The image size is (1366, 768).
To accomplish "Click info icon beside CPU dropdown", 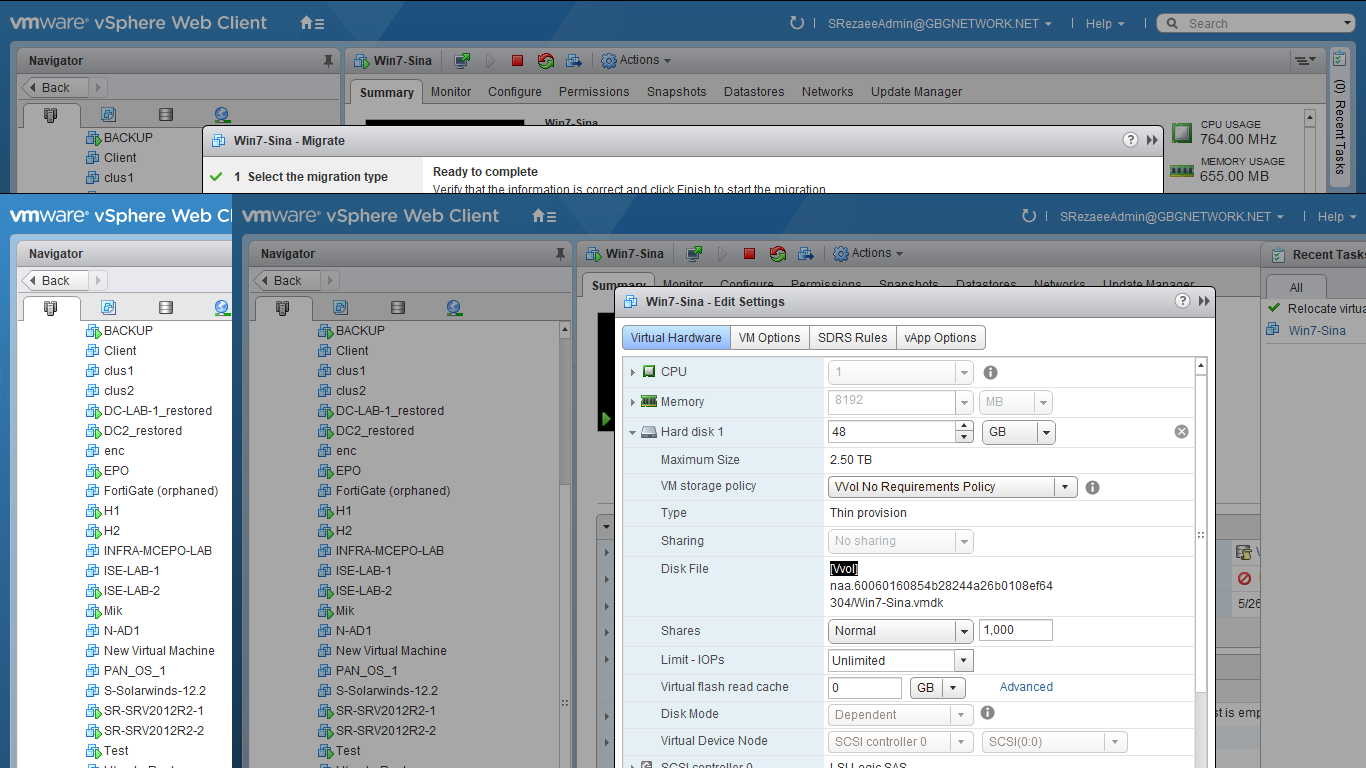I will [x=990, y=372].
